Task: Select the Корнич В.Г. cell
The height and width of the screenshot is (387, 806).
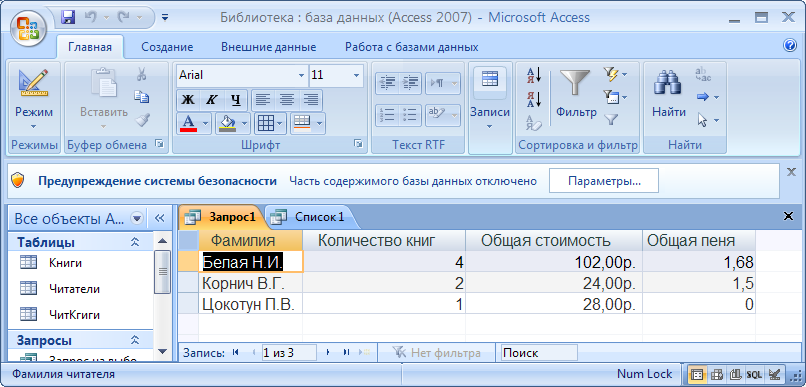Action: (251, 283)
